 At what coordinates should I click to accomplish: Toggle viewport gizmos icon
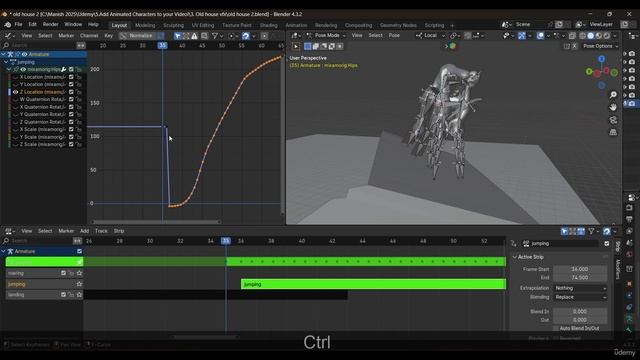tap(522, 36)
